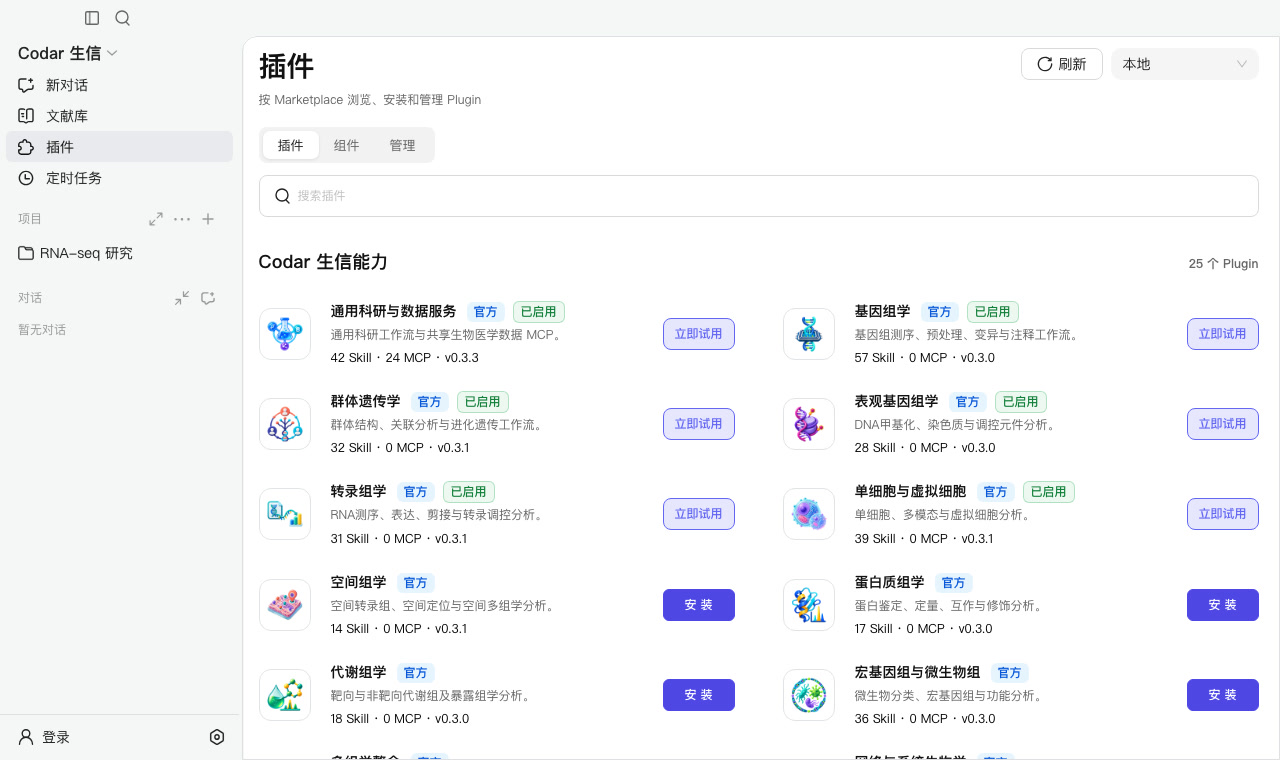Click the collapse arrows icon beside 对话

pos(182,298)
